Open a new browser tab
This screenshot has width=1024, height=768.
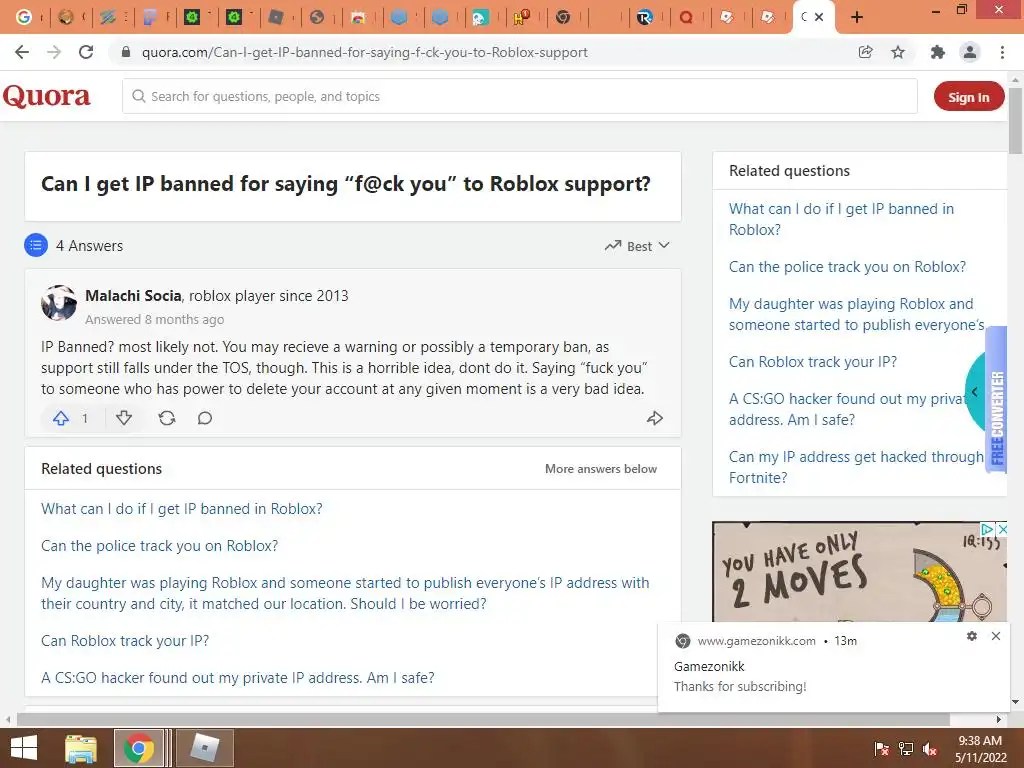[857, 18]
